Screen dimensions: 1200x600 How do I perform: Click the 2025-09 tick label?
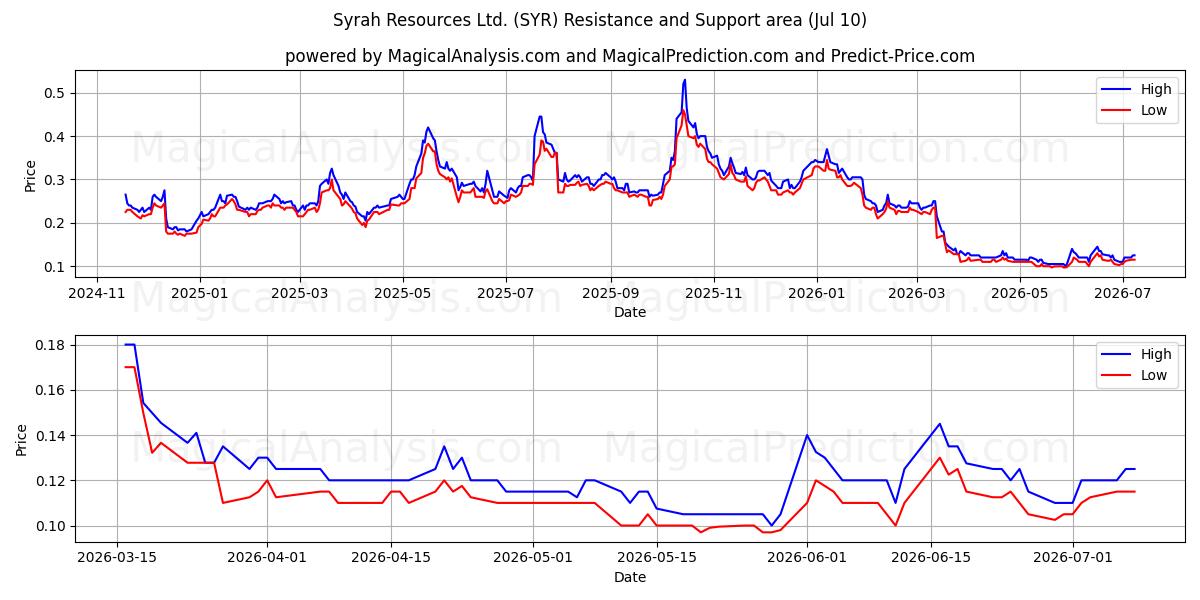coord(610,294)
